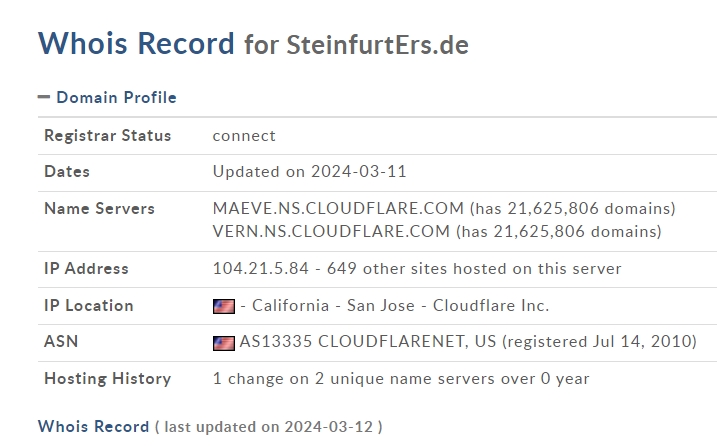Click the Whois Record page heading
The image size is (717, 446).
(136, 43)
